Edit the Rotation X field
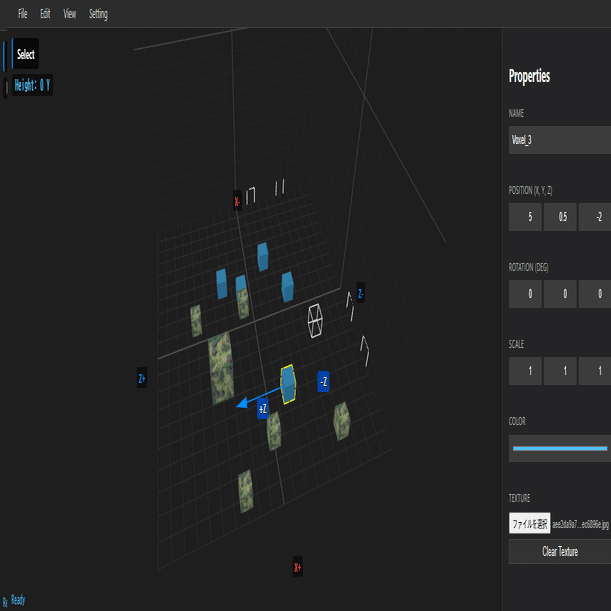 click(525, 294)
